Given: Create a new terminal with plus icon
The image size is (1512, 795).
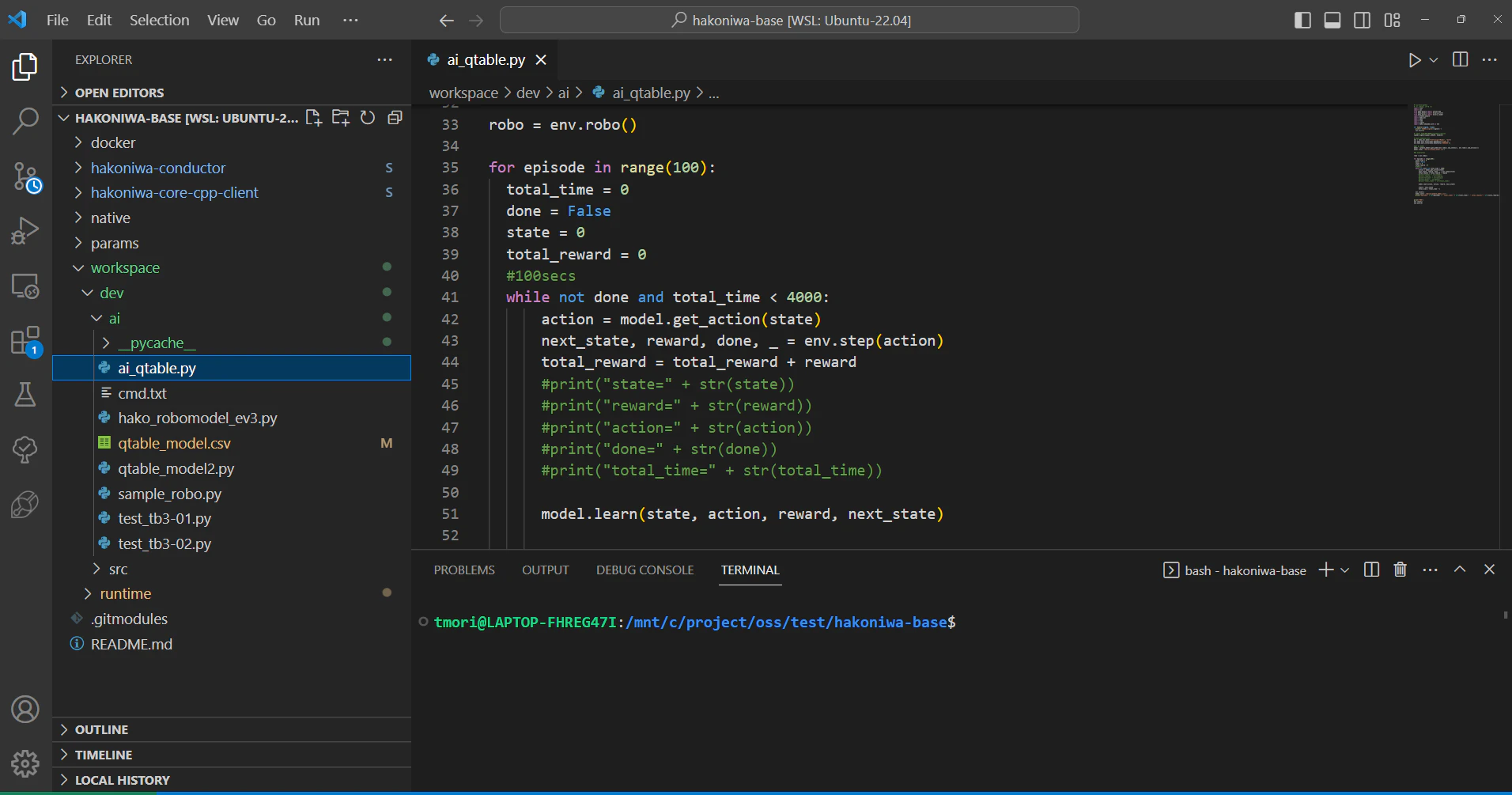Looking at the screenshot, I should [x=1326, y=570].
